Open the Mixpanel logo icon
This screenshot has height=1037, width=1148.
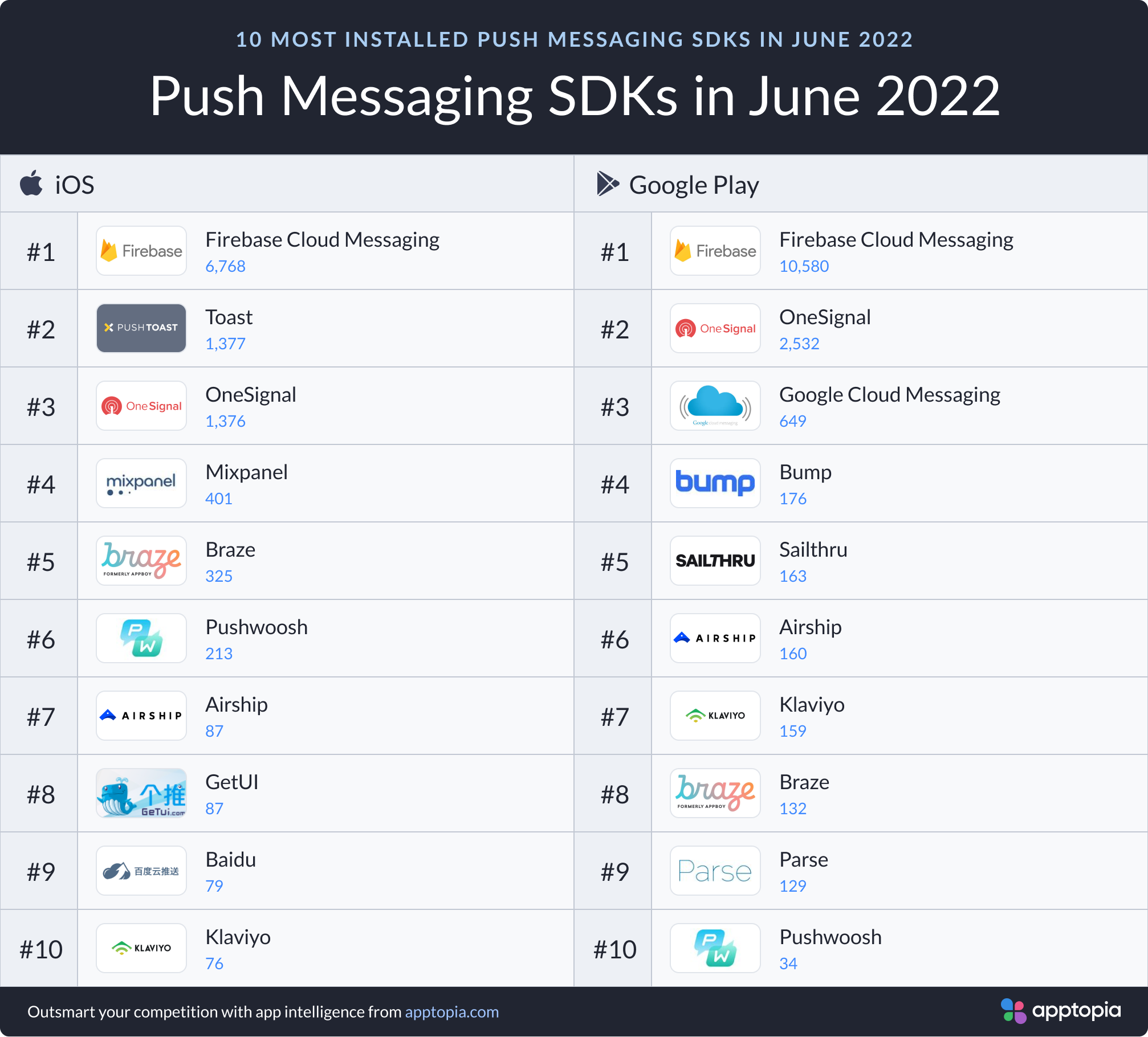tap(141, 483)
